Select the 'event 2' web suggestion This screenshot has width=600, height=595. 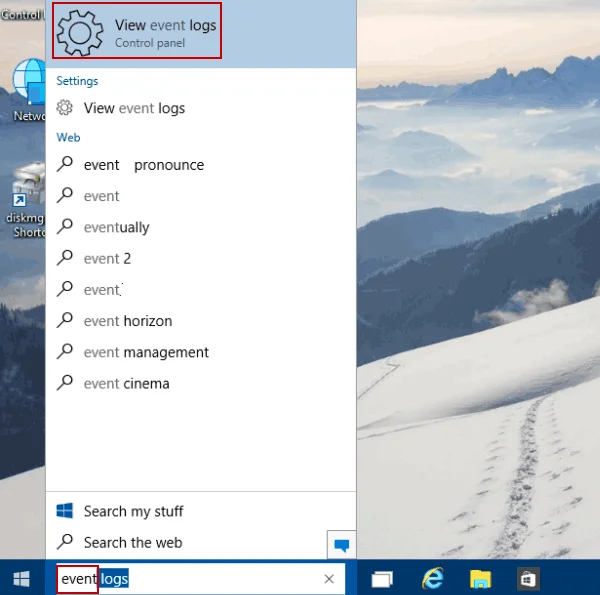point(201,259)
